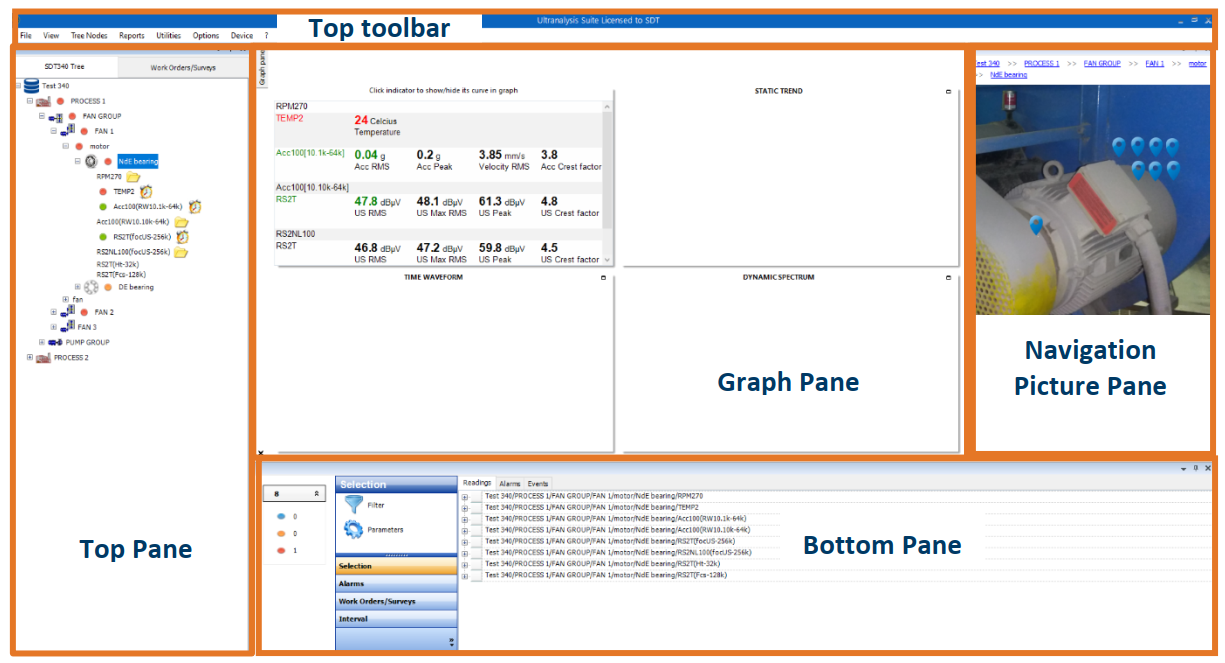The height and width of the screenshot is (663, 1225).
Task: Toggle the TEMP2 curve indicator in graph pane
Action: (x=288, y=117)
